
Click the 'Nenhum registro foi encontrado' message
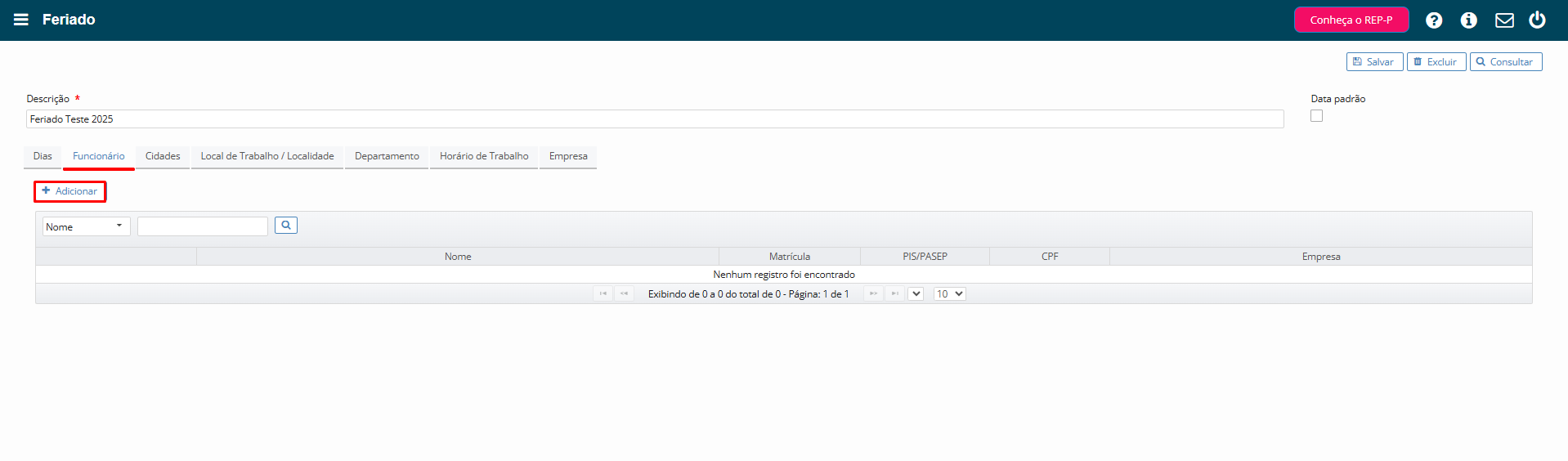[x=784, y=275]
